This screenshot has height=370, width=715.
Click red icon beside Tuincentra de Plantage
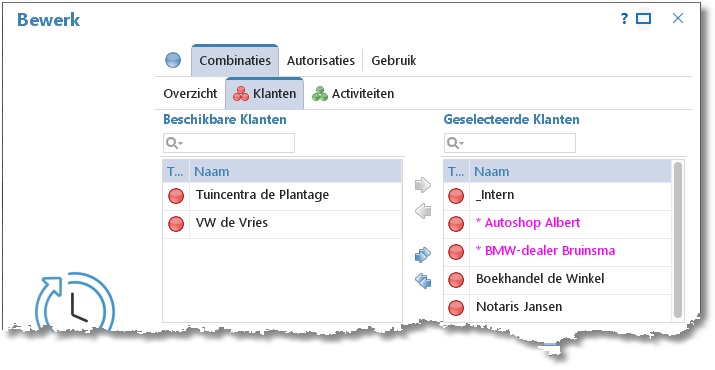pos(176,197)
